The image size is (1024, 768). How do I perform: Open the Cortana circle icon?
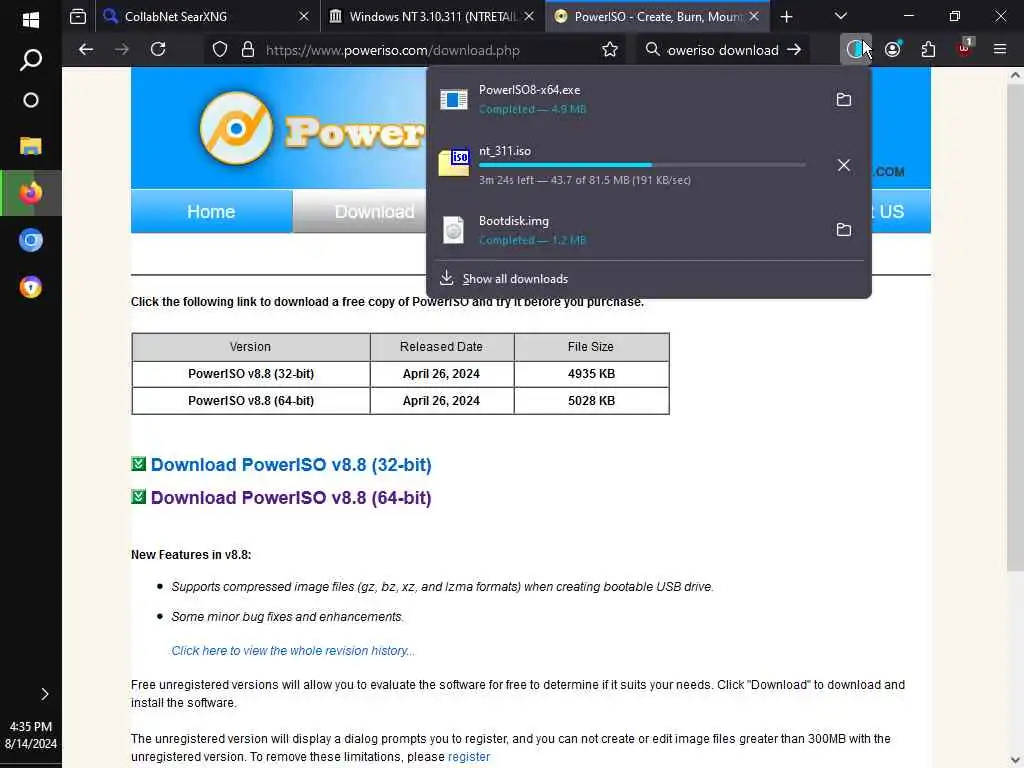click(30, 100)
